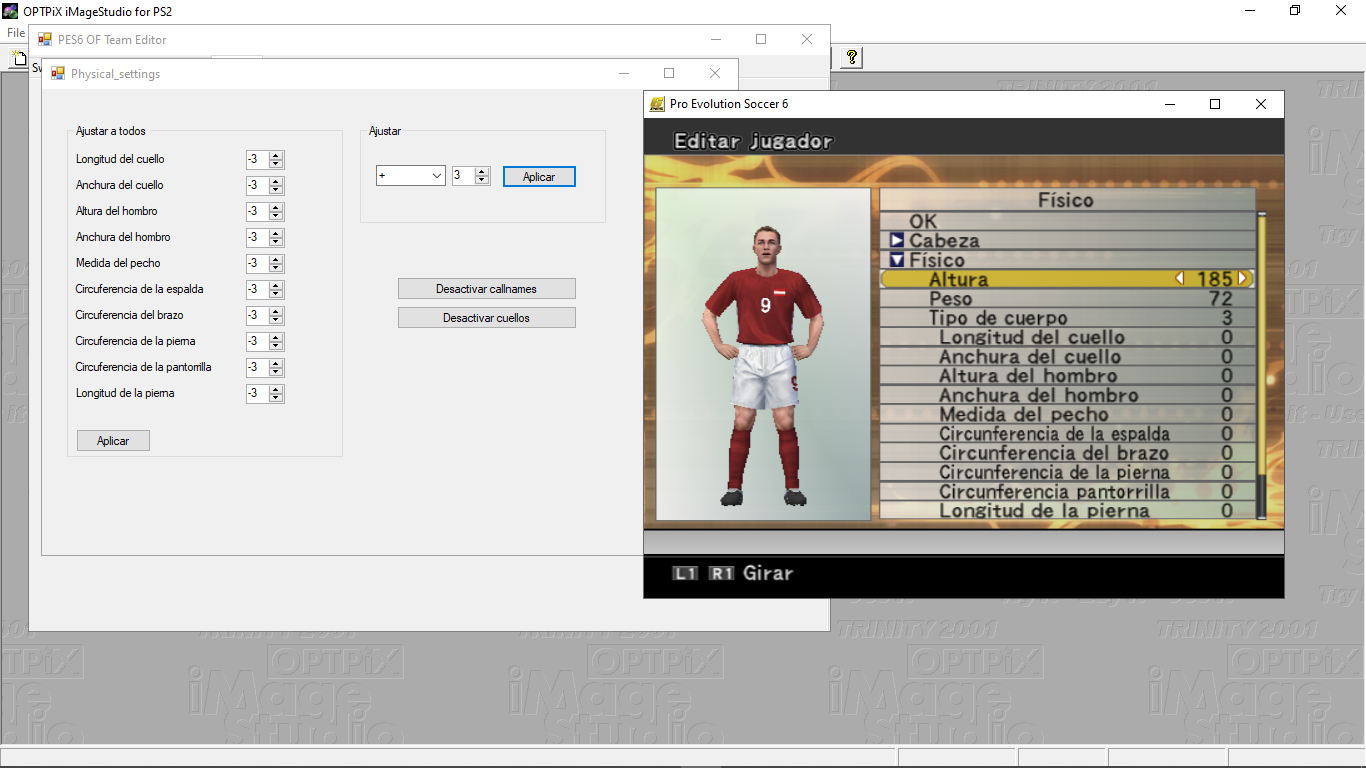Click the R1 button icon beside Girar
The width and height of the screenshot is (1366, 768).
pyautogui.click(x=722, y=574)
